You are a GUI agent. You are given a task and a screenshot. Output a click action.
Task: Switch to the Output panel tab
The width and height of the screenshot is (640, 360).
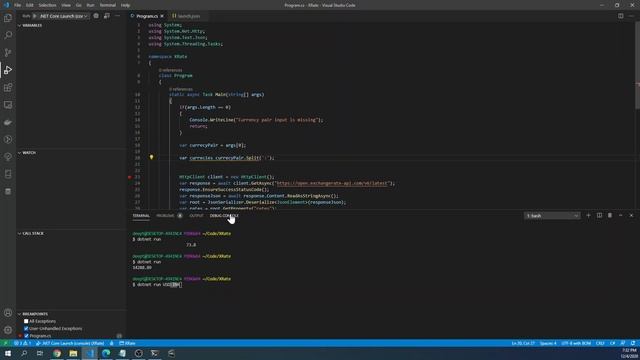(196, 216)
